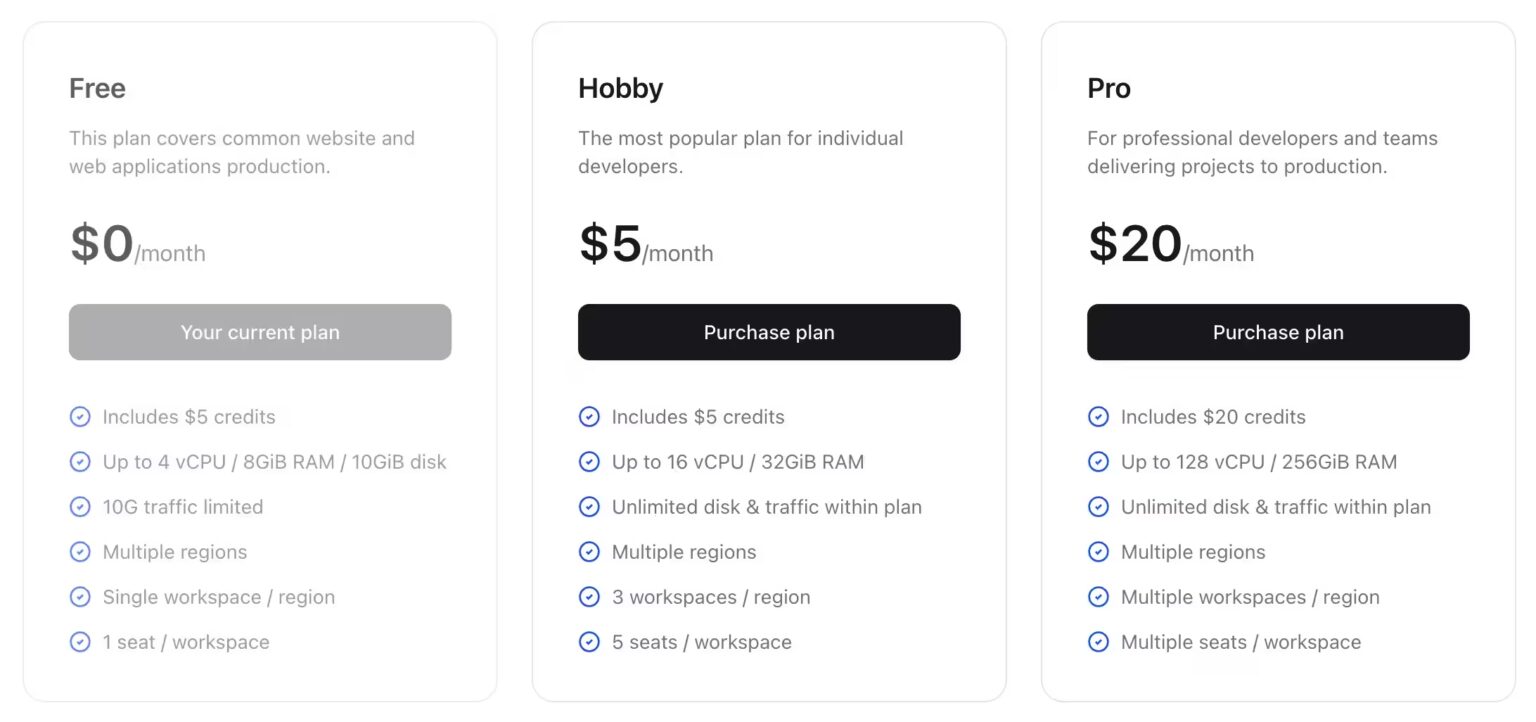Click the $5/month price on Hobby
Screen dimensions: 1536x722
[x=645, y=245]
